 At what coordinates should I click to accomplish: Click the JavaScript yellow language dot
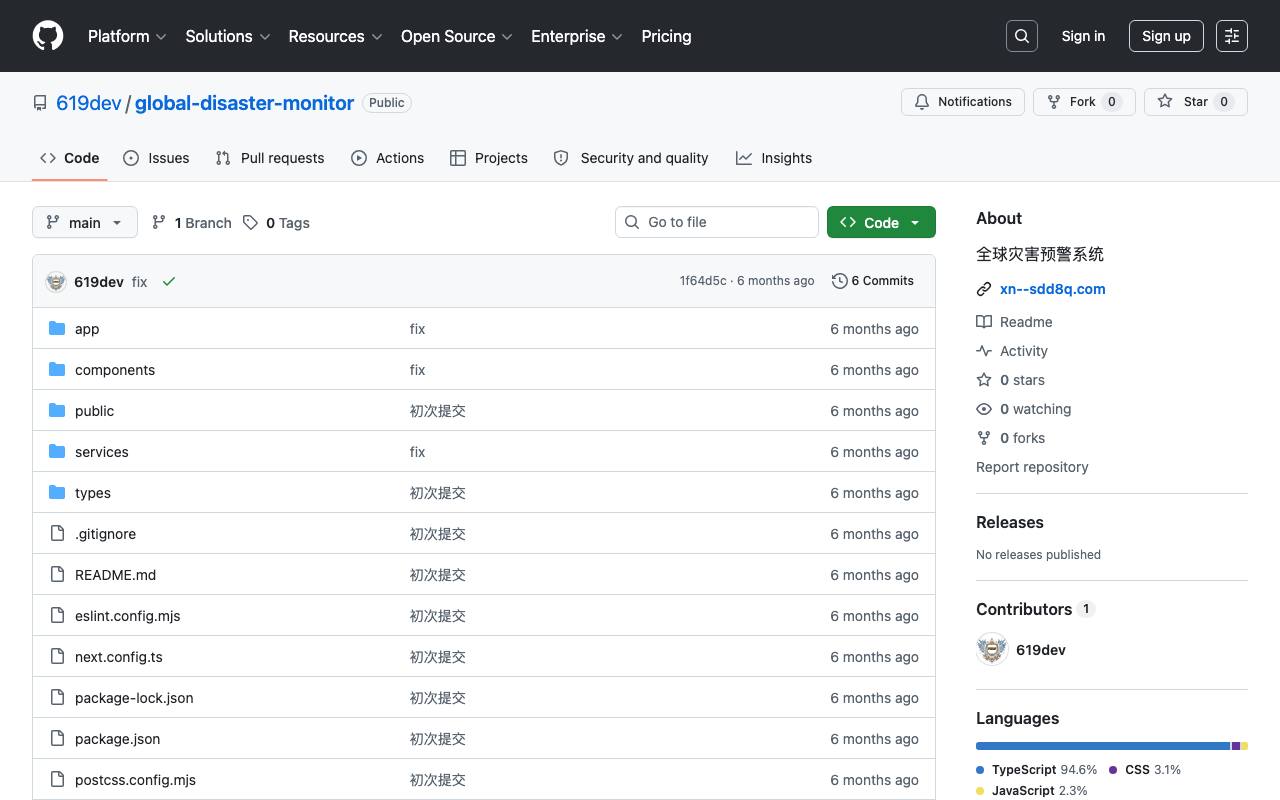tap(980, 791)
